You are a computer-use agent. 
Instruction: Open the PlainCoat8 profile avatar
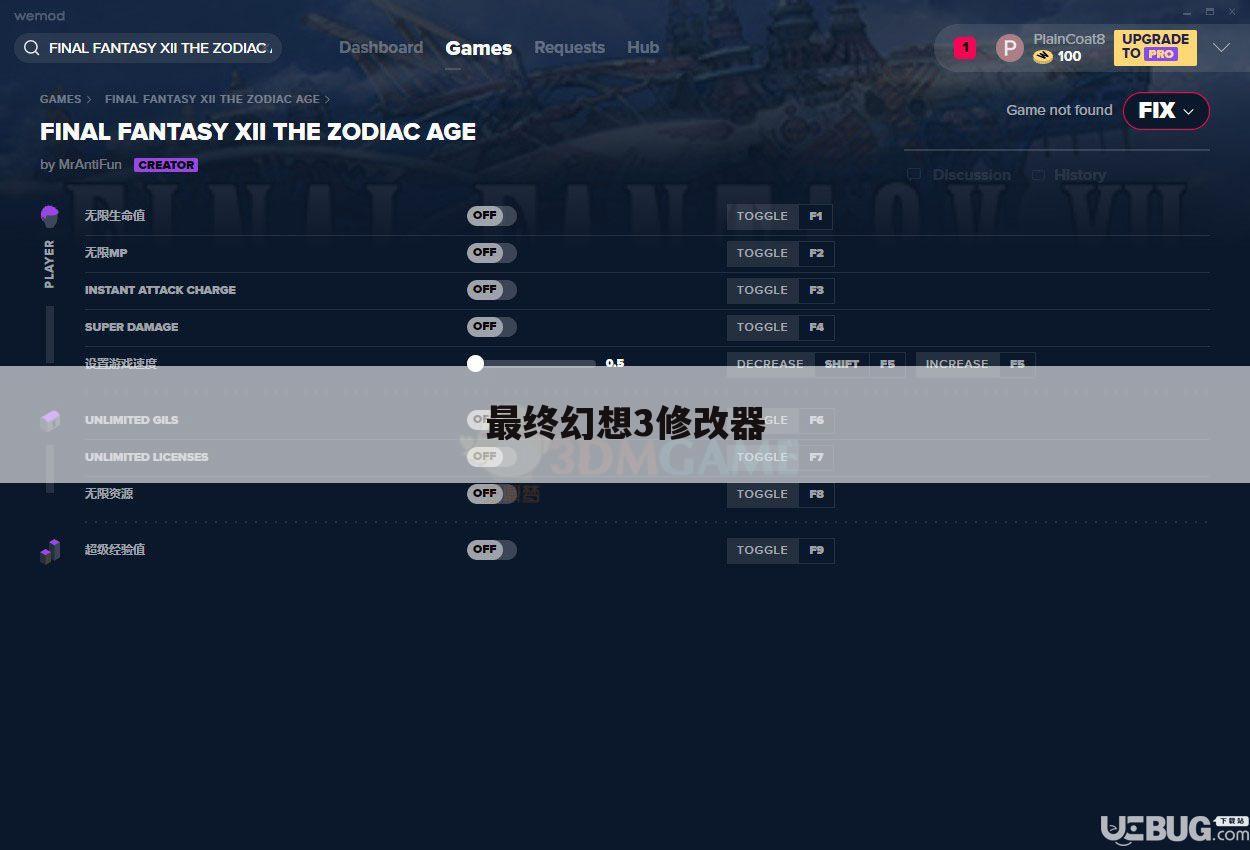(x=1010, y=48)
